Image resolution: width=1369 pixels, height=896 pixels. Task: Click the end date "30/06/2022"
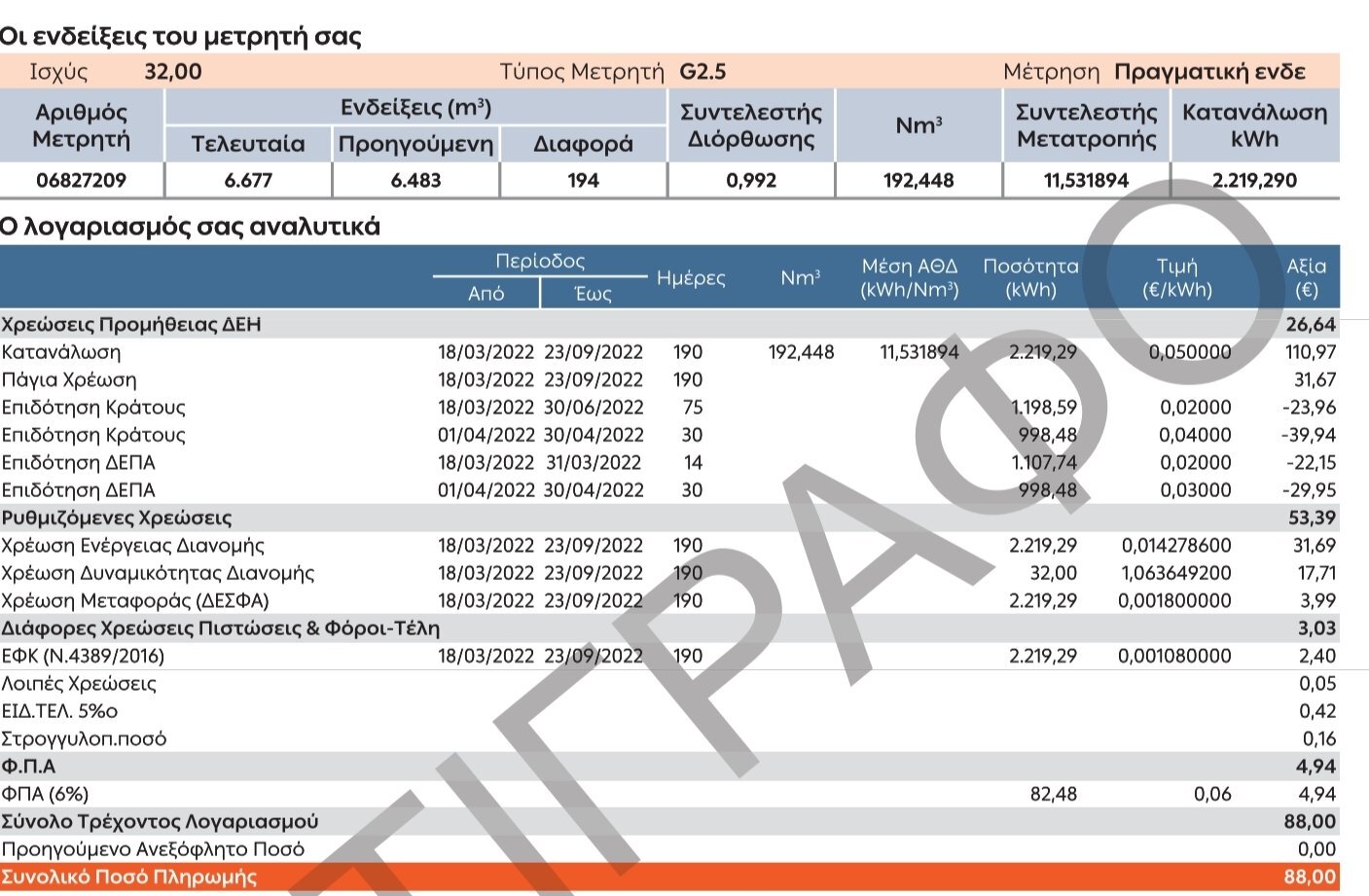point(594,408)
